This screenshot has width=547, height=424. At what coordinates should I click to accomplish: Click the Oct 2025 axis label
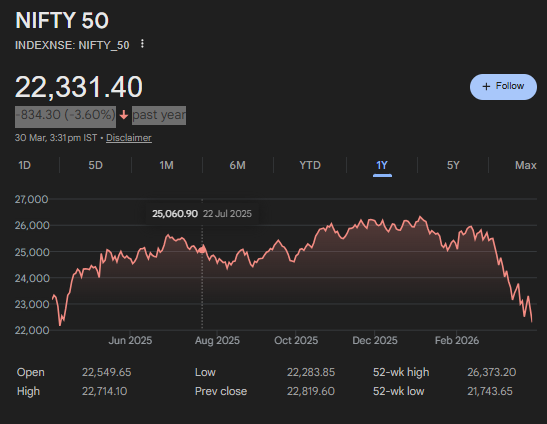(296, 340)
